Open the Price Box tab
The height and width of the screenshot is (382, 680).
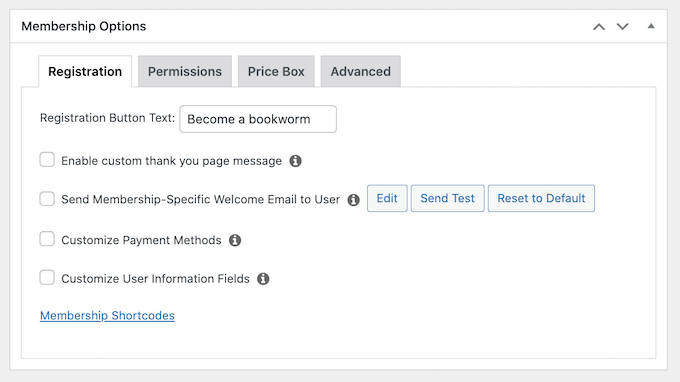[x=276, y=72]
